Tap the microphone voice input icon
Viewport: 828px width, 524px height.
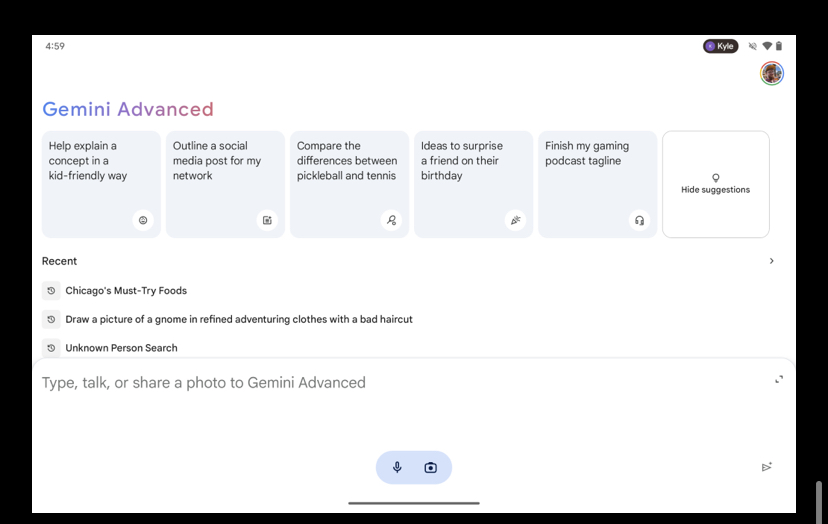pos(397,467)
